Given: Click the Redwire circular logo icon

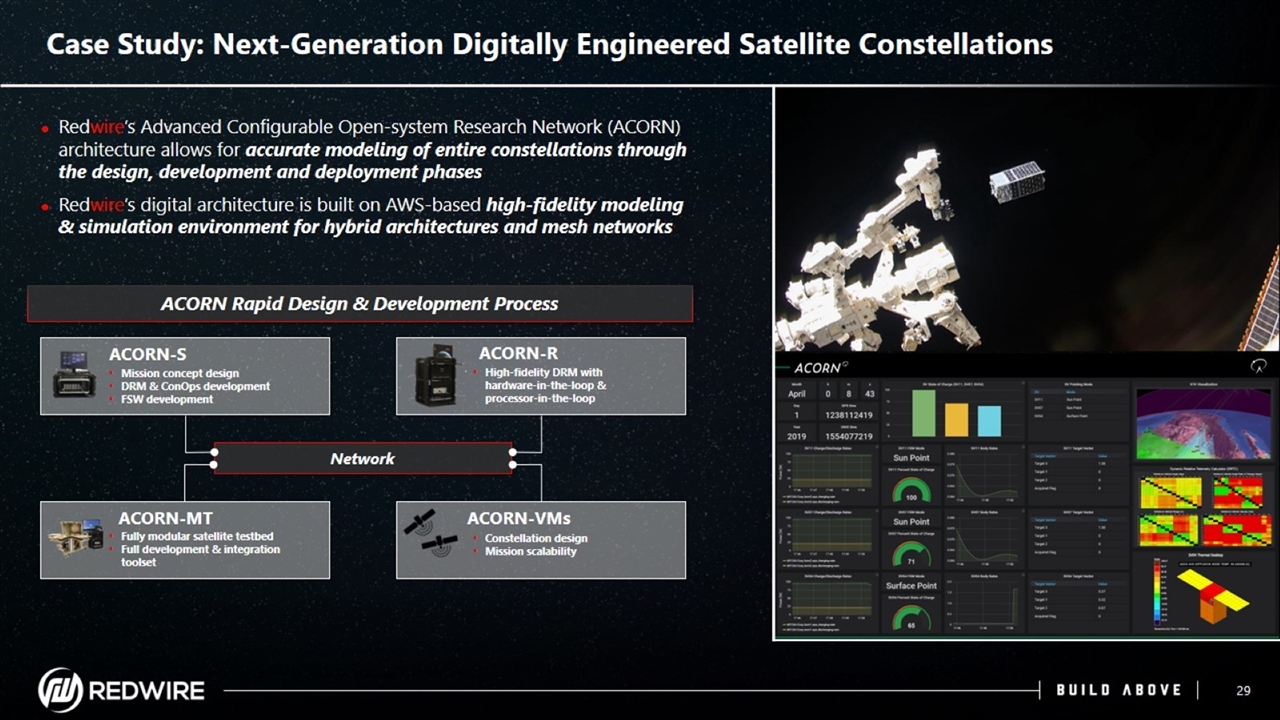Looking at the screenshot, I should 60,690.
